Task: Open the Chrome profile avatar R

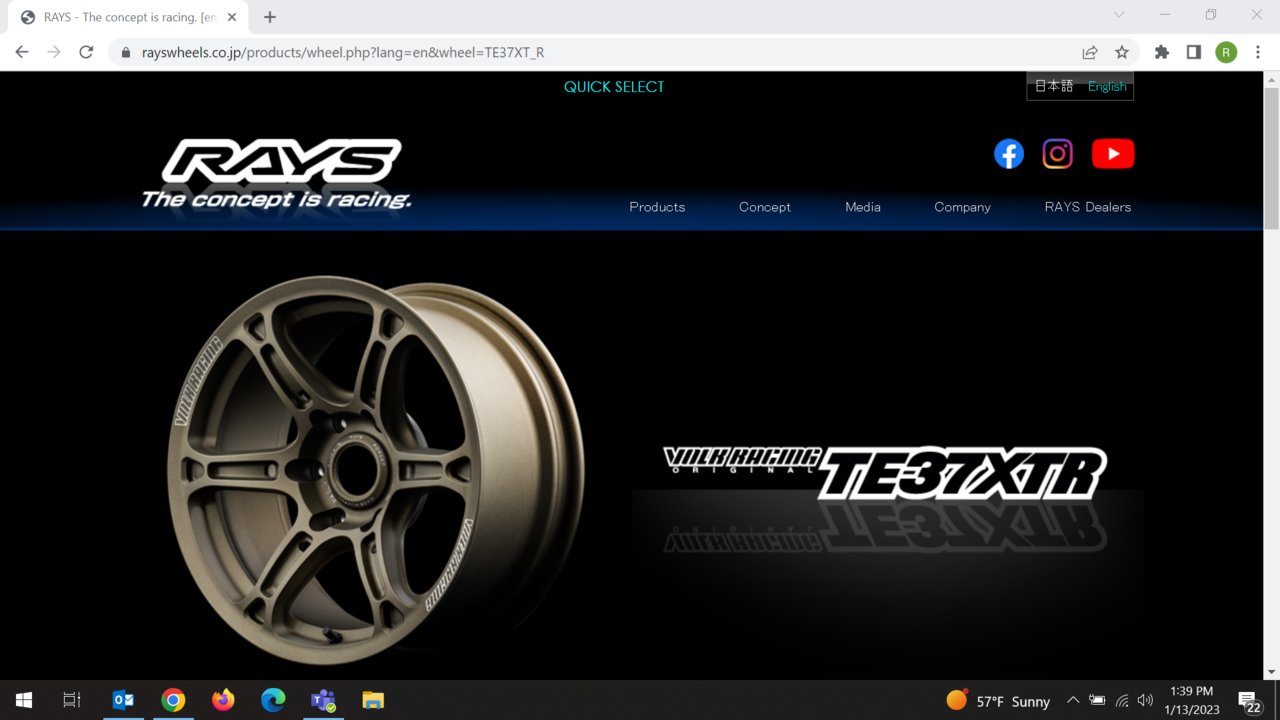Action: [x=1226, y=52]
